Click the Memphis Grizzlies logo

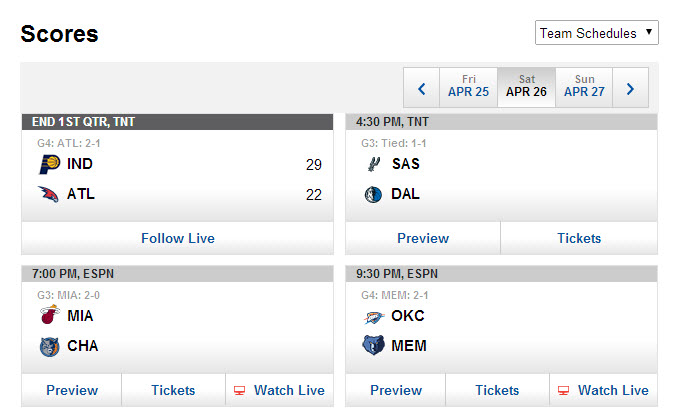373,346
